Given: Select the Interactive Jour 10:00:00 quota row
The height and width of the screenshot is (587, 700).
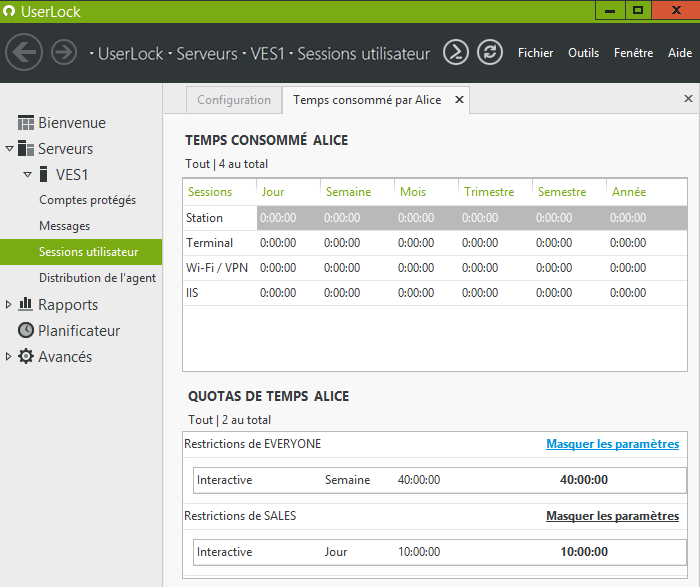Looking at the screenshot, I should [440, 552].
